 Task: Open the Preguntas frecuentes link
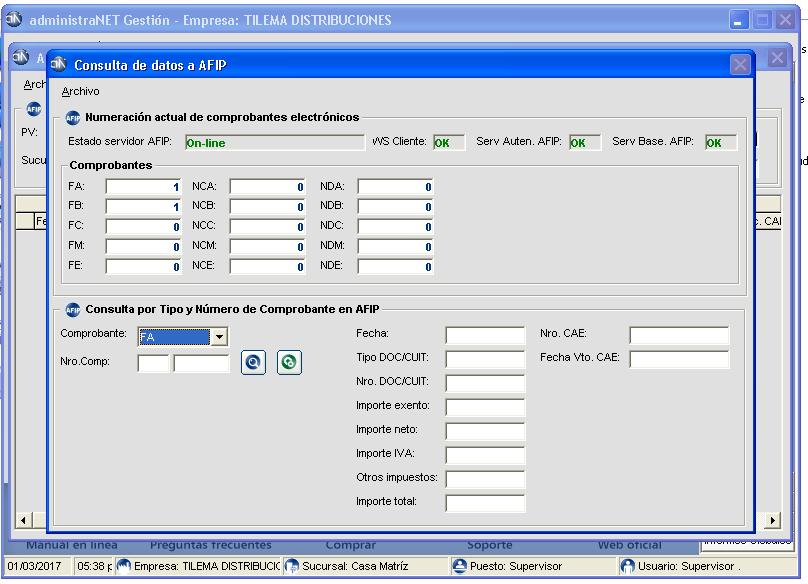(211, 545)
